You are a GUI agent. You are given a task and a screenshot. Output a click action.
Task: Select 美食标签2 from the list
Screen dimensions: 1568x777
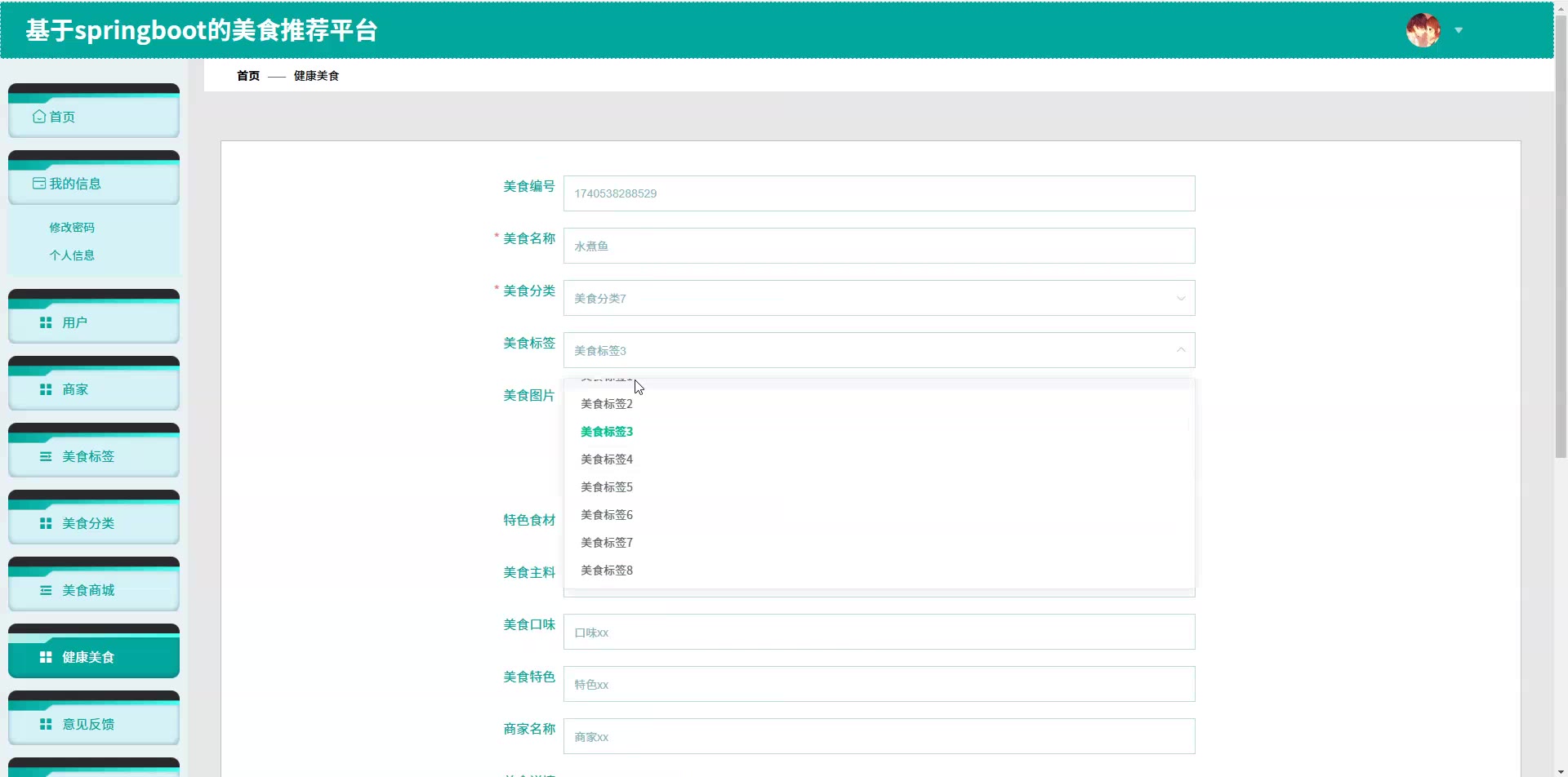607,404
